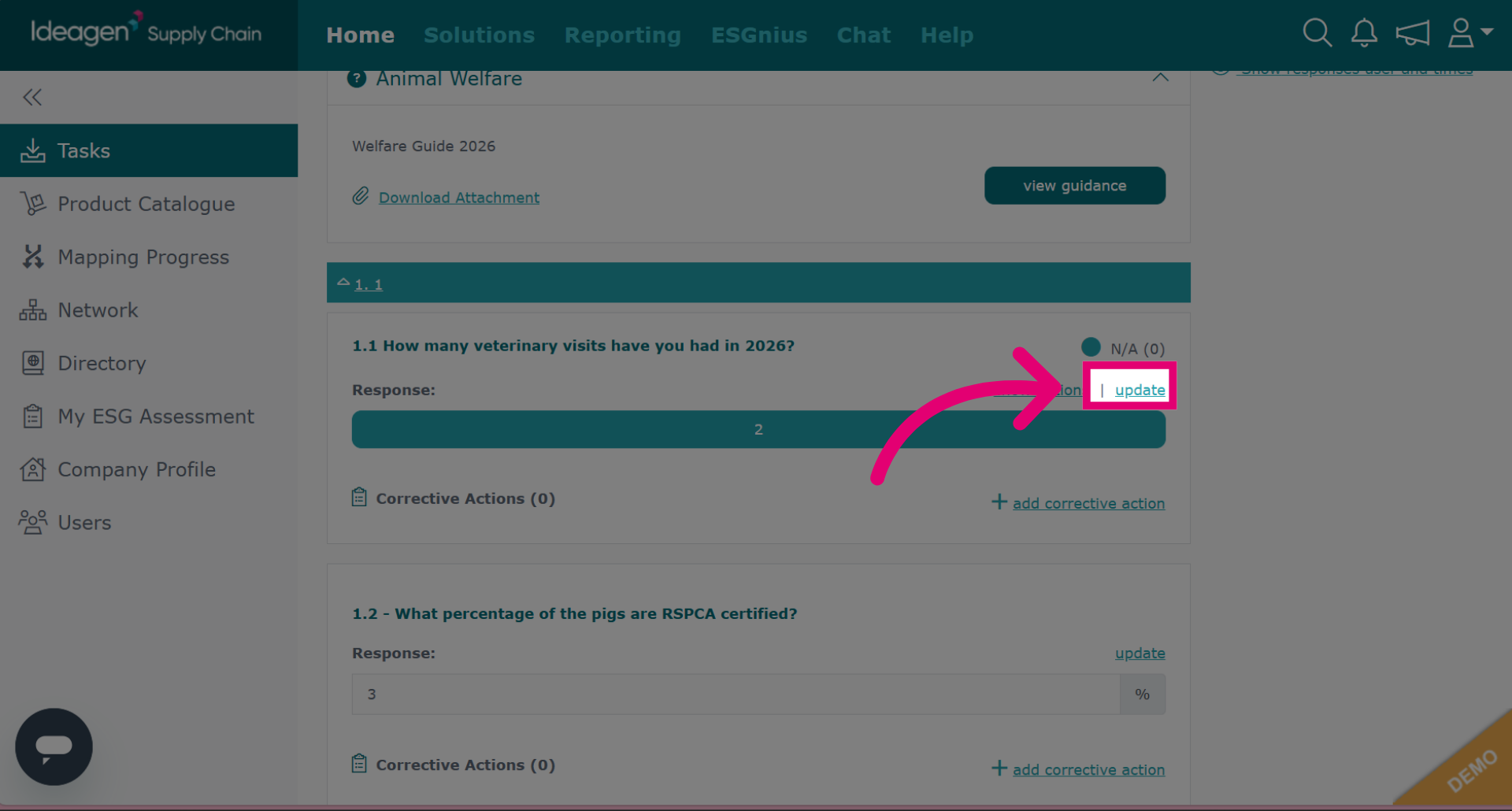Select Tasks in the sidebar
1512x811 pixels.
pos(149,150)
